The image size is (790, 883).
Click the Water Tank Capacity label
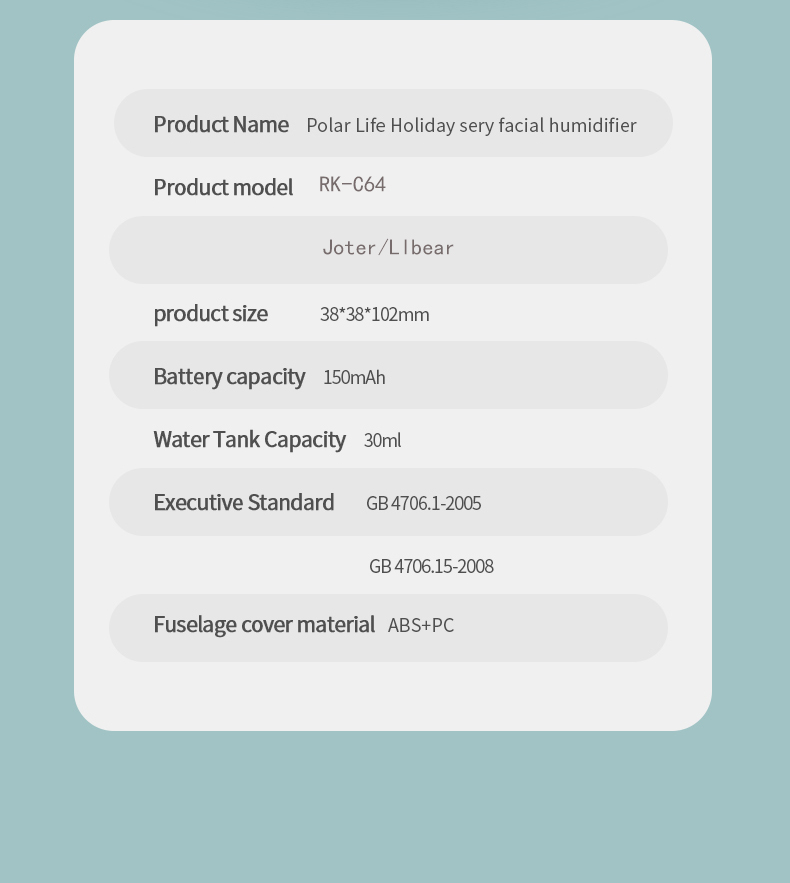[249, 440]
